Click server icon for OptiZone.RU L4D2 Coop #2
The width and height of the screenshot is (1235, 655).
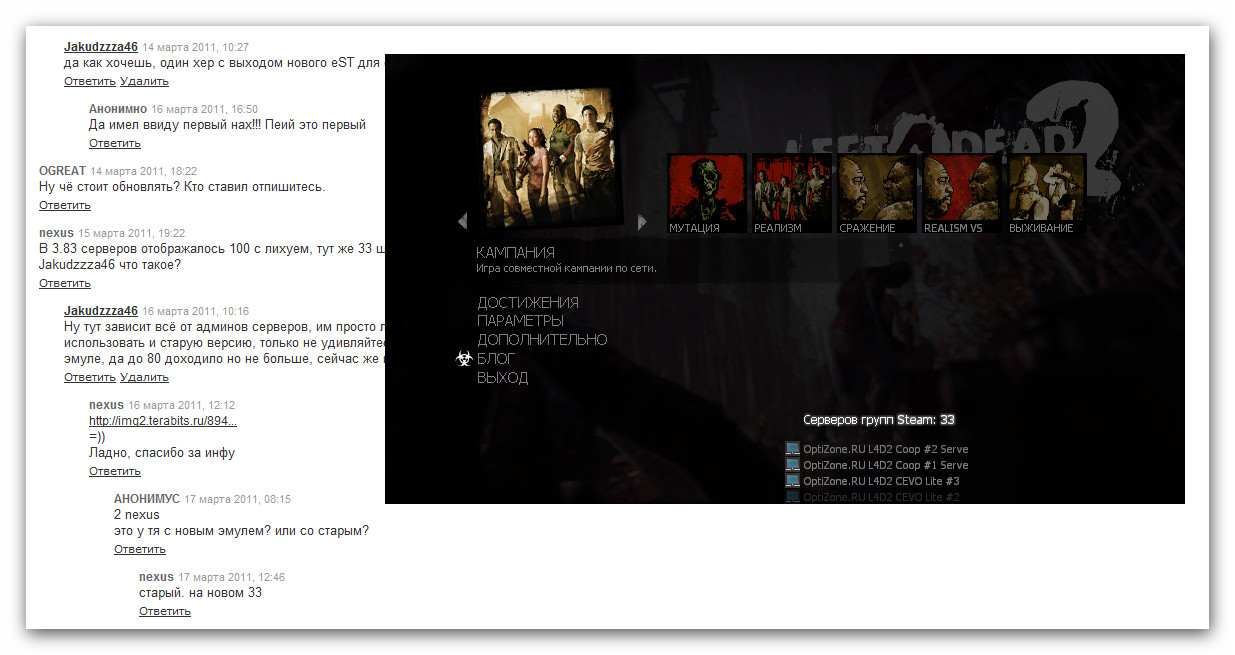click(793, 449)
